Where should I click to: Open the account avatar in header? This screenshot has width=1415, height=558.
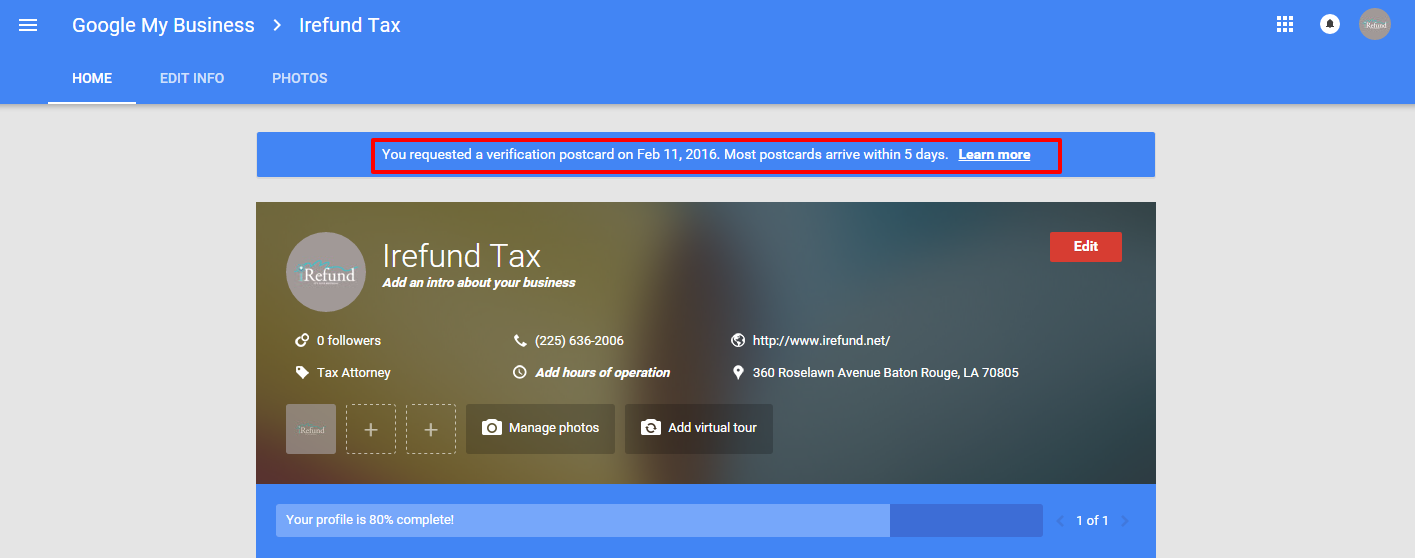click(x=1374, y=25)
